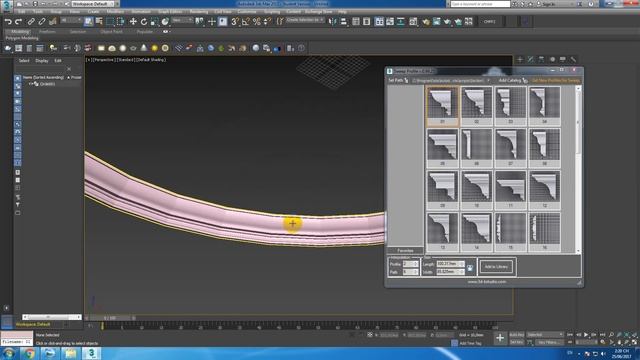Open the Modifiers menu

tap(116, 12)
